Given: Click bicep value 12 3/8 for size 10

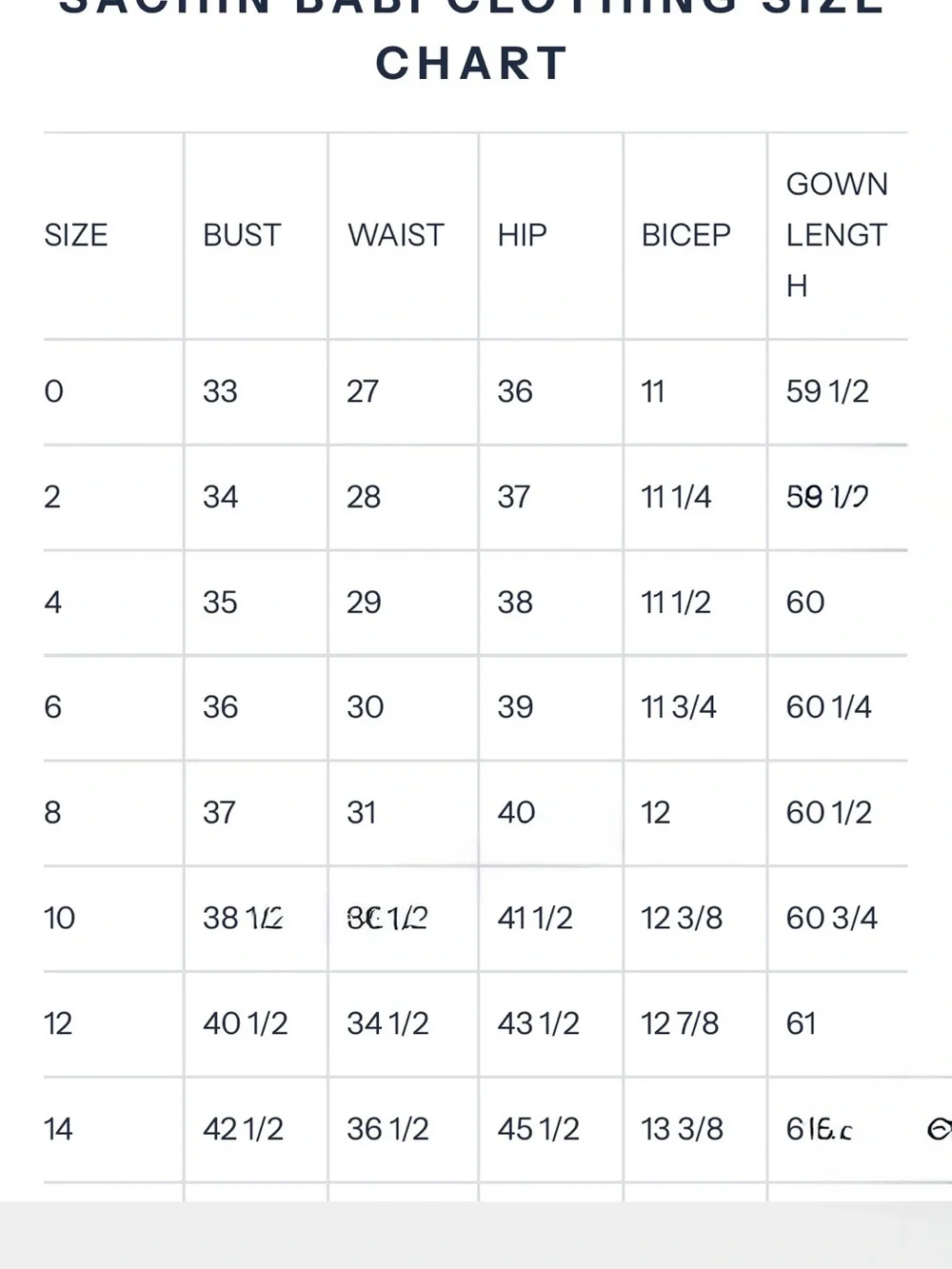Looking at the screenshot, I should [682, 919].
